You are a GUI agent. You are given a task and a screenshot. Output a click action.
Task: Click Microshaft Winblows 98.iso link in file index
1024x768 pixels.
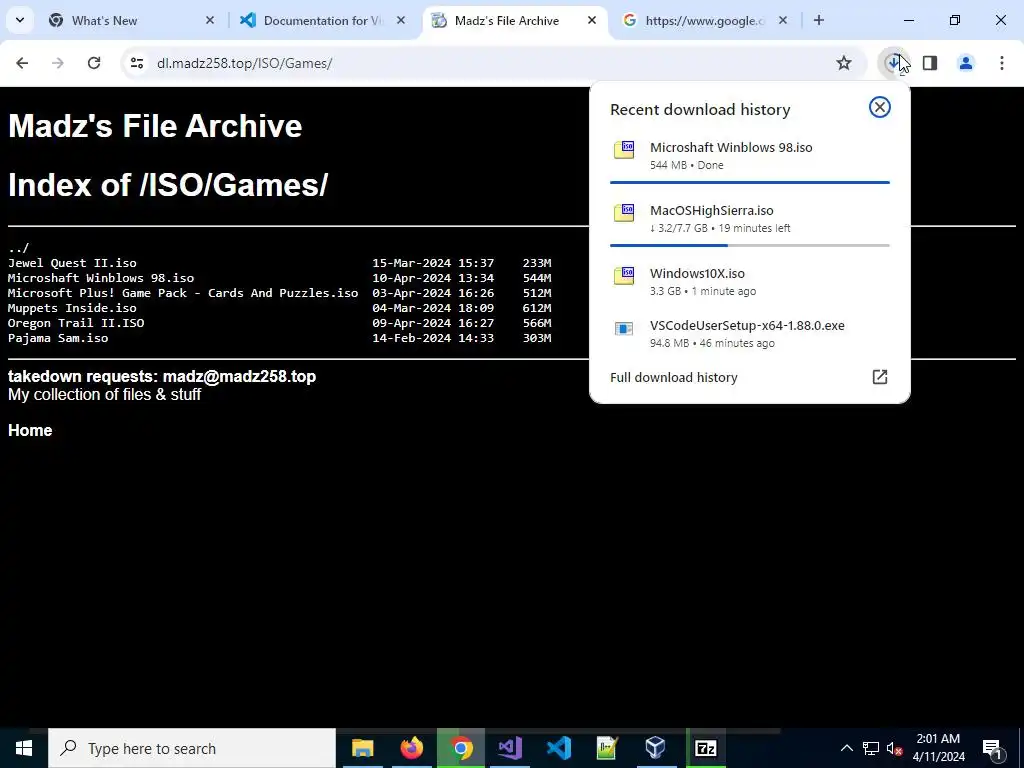(x=101, y=278)
